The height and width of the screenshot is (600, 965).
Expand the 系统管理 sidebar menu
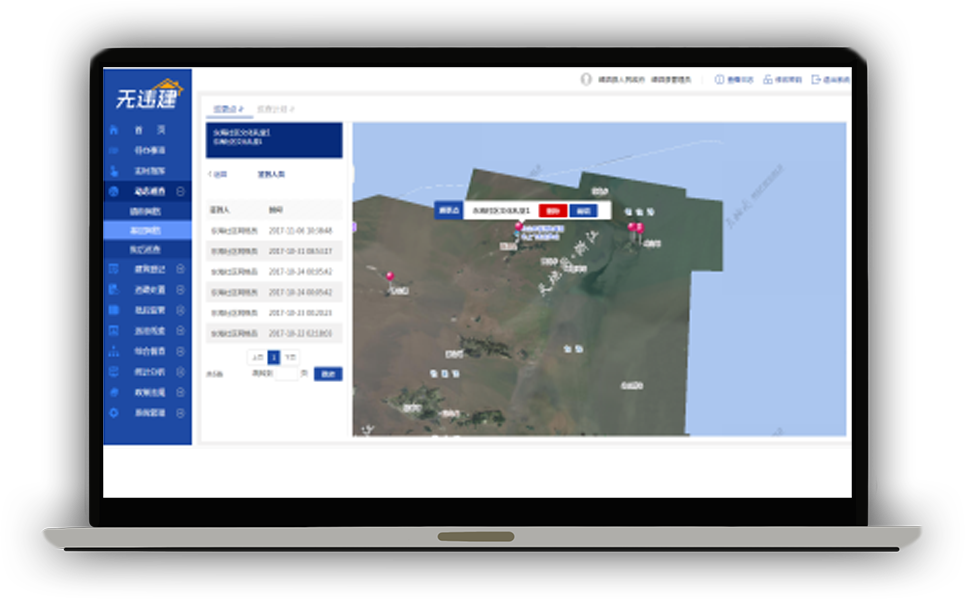(181, 412)
